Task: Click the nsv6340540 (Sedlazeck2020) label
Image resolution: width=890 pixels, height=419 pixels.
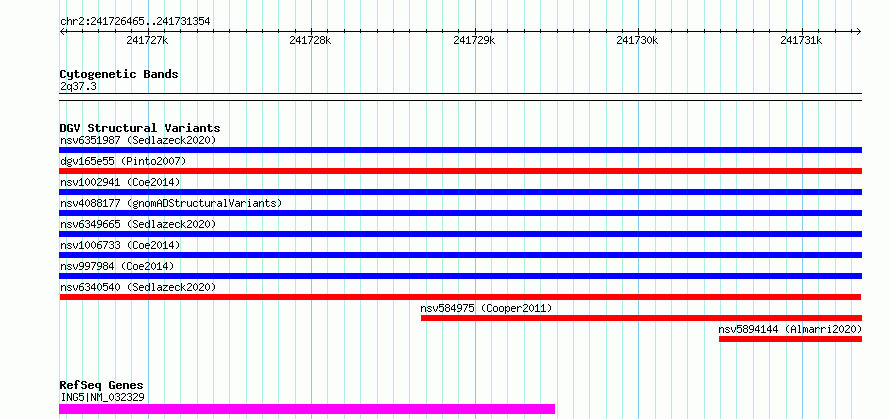Action: coord(138,287)
